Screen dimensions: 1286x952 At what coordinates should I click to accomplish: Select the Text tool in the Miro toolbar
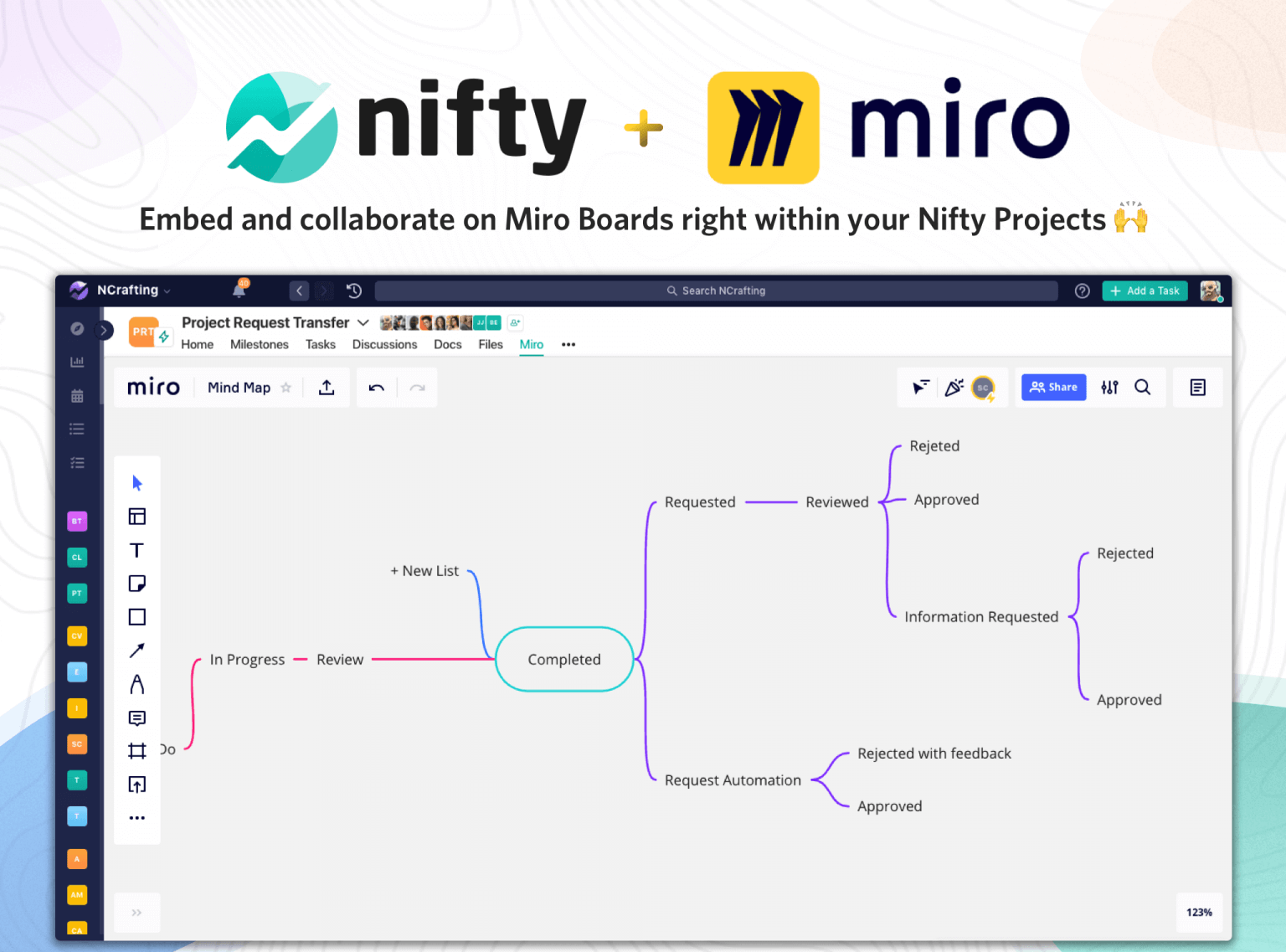[136, 550]
